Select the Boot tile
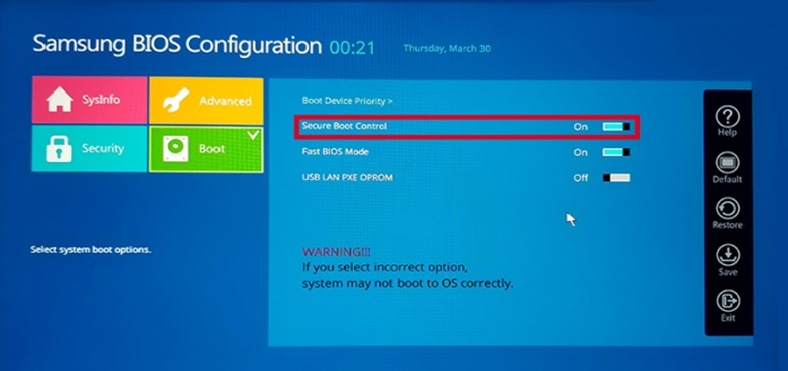This screenshot has width=788, height=371. tap(206, 149)
